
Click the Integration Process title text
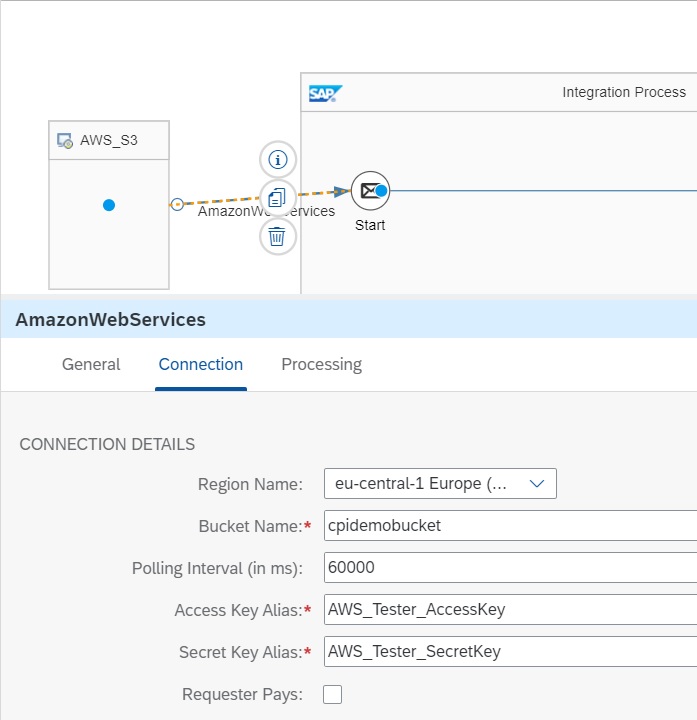click(624, 92)
